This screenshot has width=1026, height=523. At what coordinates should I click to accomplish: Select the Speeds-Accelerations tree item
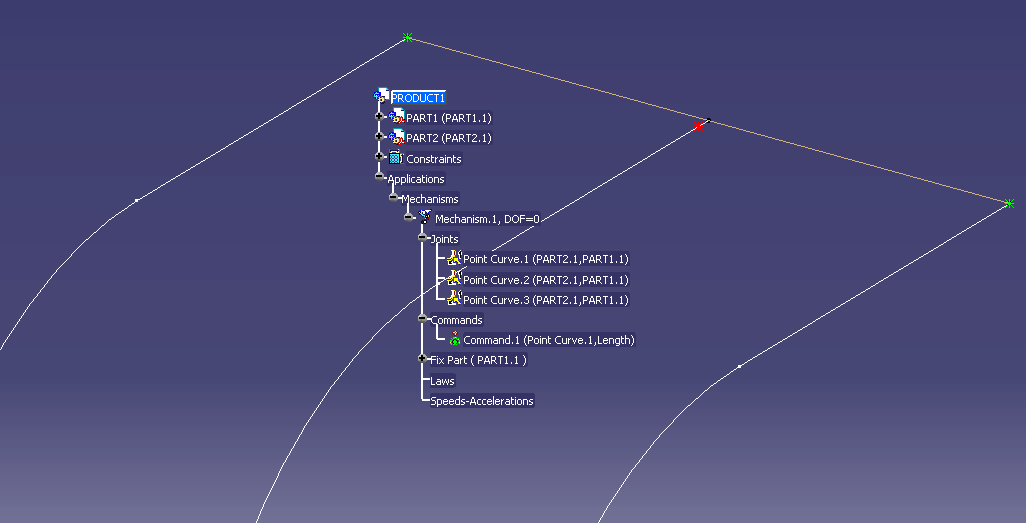(482, 401)
